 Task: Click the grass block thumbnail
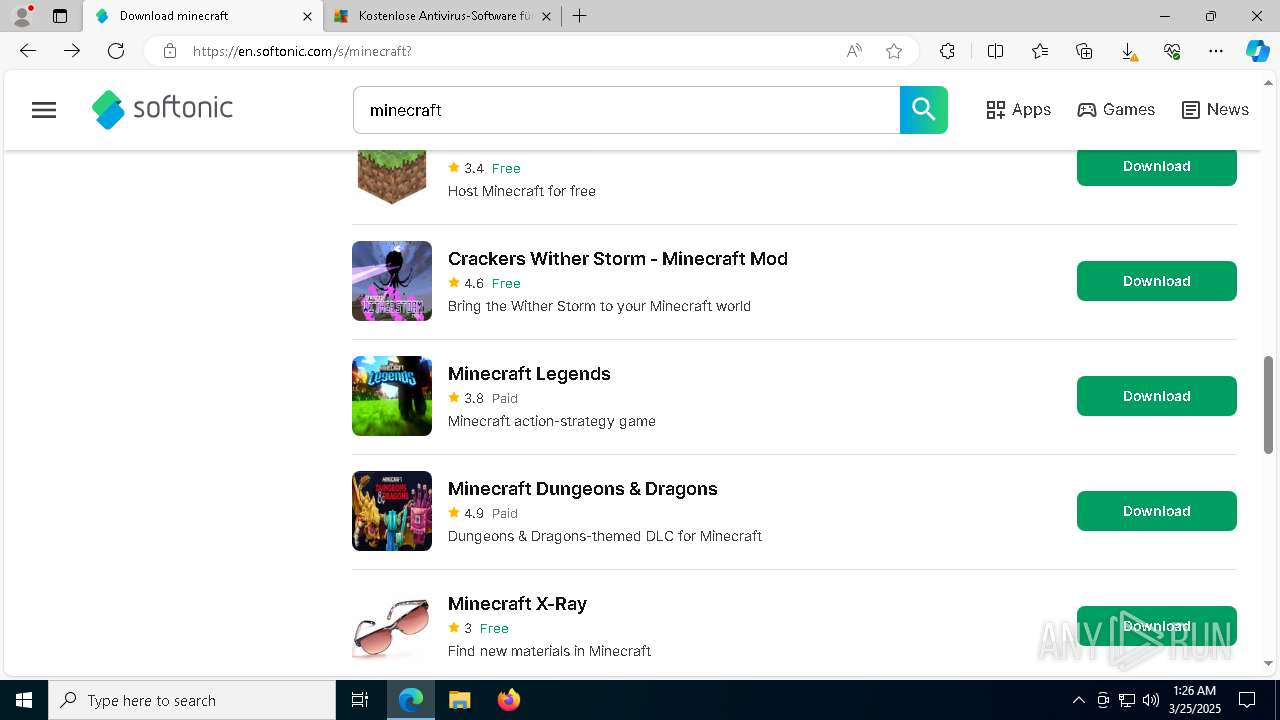tap(392, 176)
